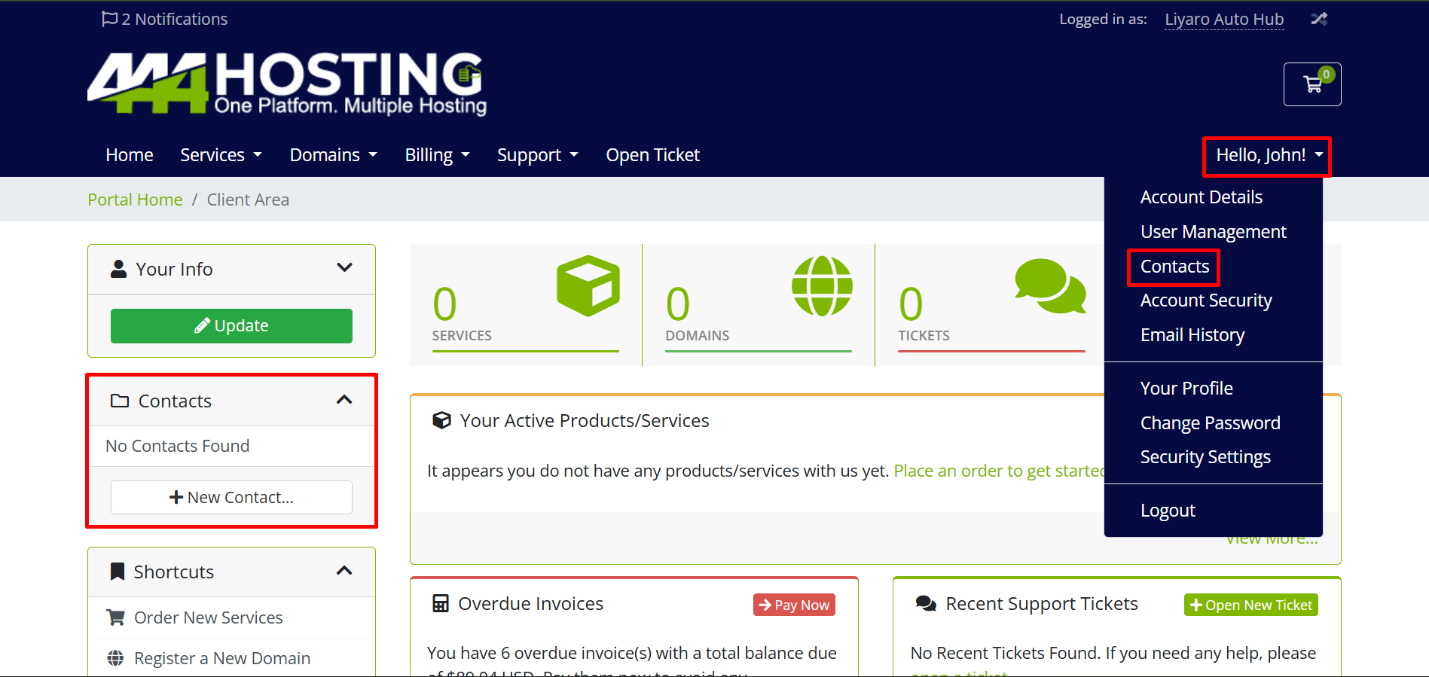Choose Logout in the account menu
Screen dimensions: 1429x677
pyautogui.click(x=1167, y=510)
